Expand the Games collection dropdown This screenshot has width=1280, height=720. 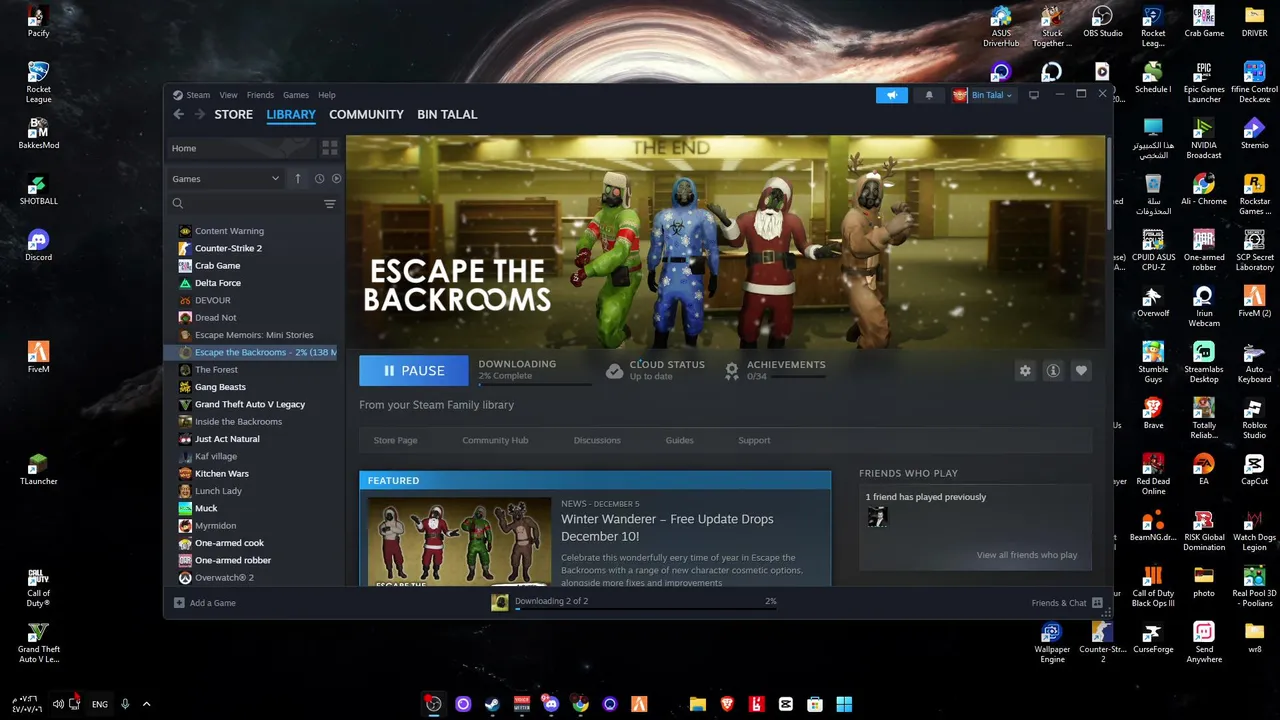(x=226, y=179)
